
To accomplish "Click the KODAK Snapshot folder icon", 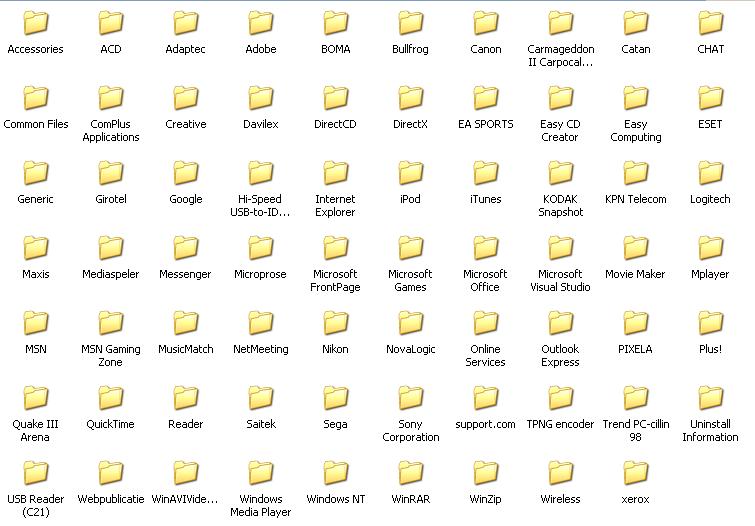I will coord(561,173).
